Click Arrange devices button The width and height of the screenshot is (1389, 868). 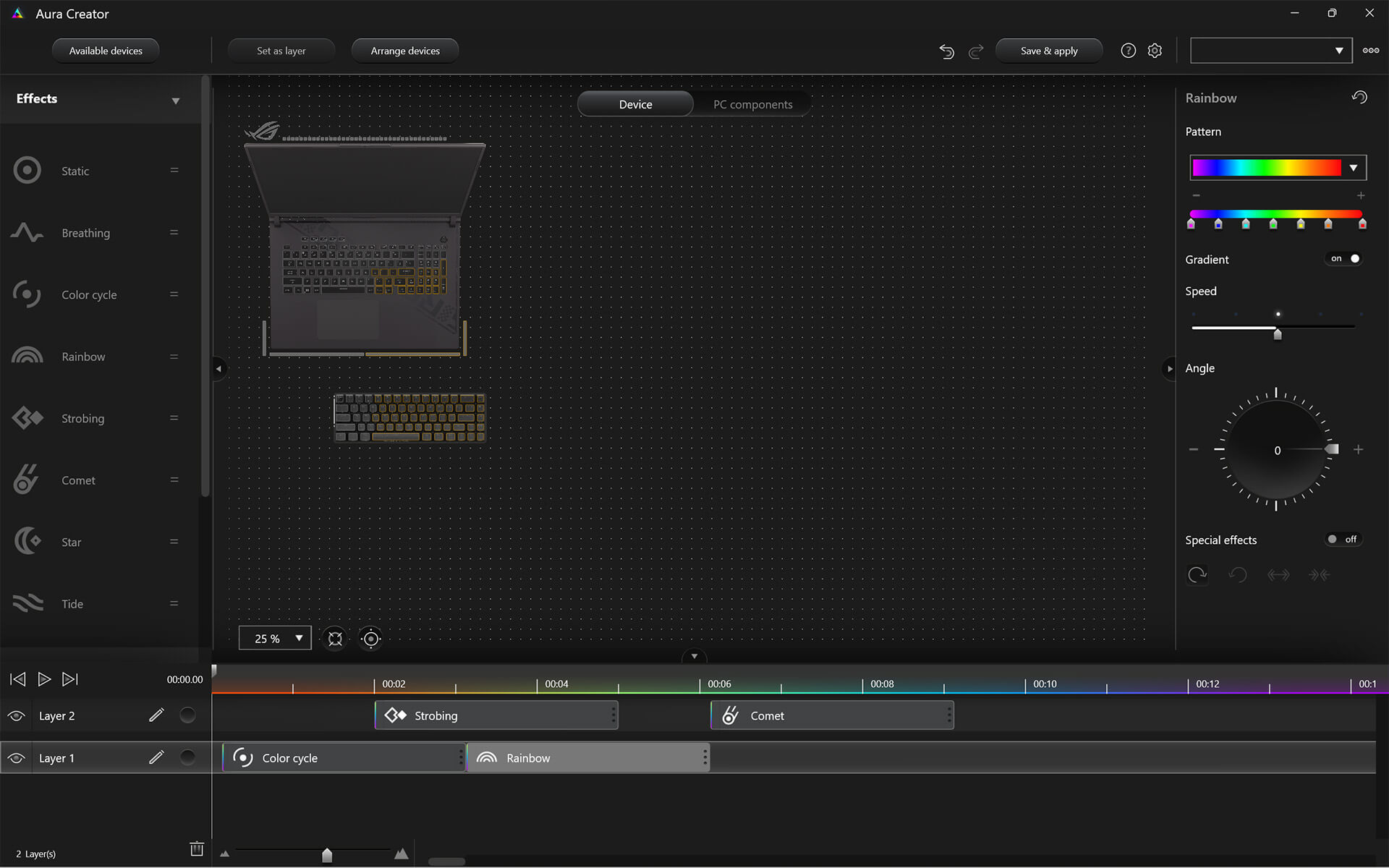tap(405, 50)
